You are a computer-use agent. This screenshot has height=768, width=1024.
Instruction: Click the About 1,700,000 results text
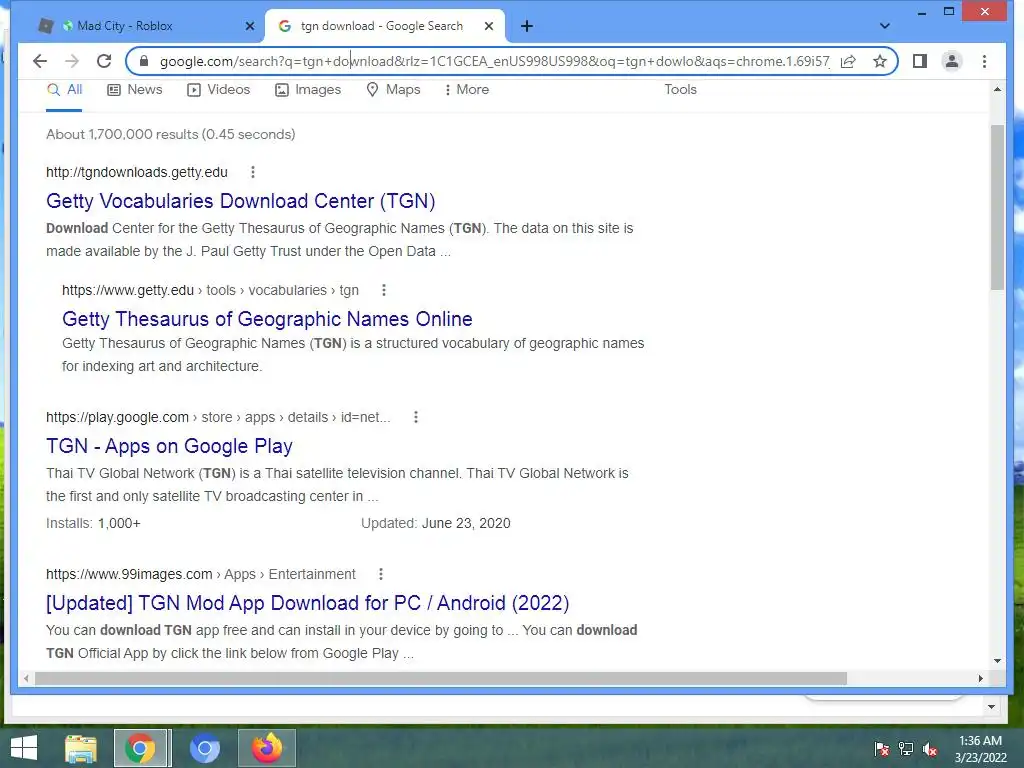pyautogui.click(x=170, y=135)
